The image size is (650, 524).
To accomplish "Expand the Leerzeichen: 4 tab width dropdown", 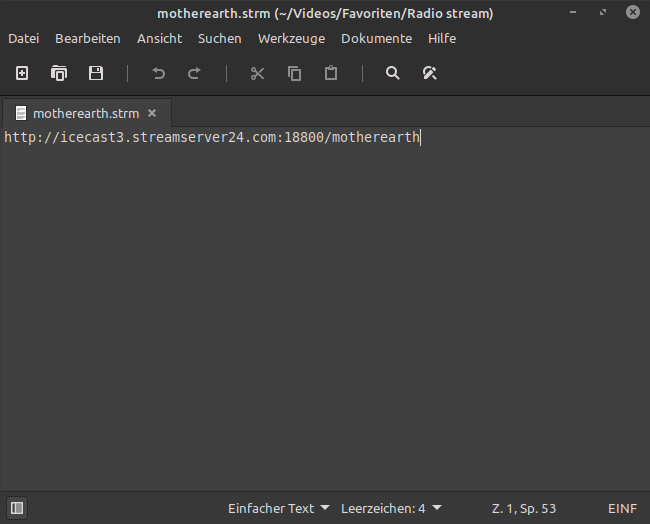I will [391, 508].
